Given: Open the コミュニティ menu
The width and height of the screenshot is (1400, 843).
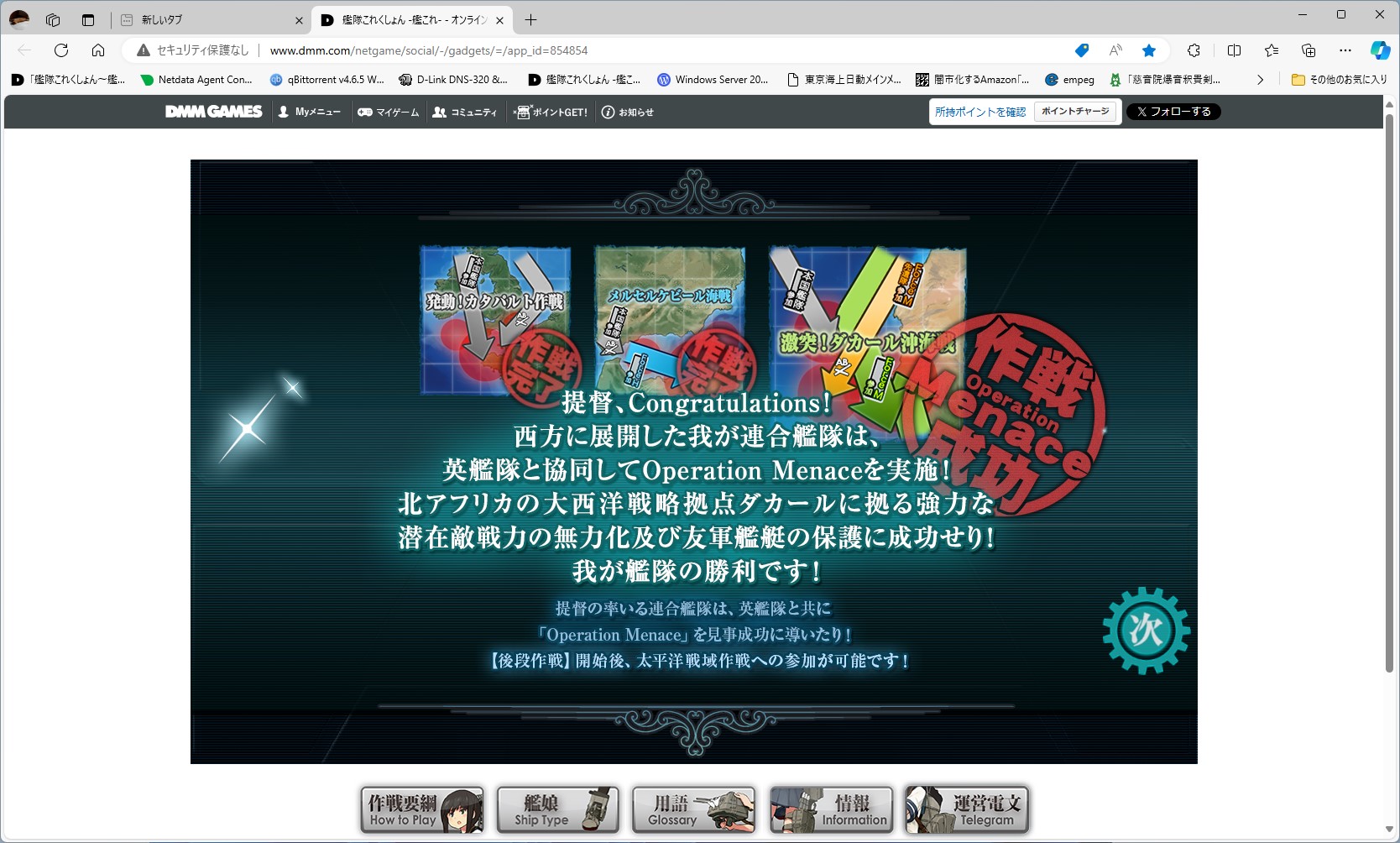Looking at the screenshot, I should [464, 112].
